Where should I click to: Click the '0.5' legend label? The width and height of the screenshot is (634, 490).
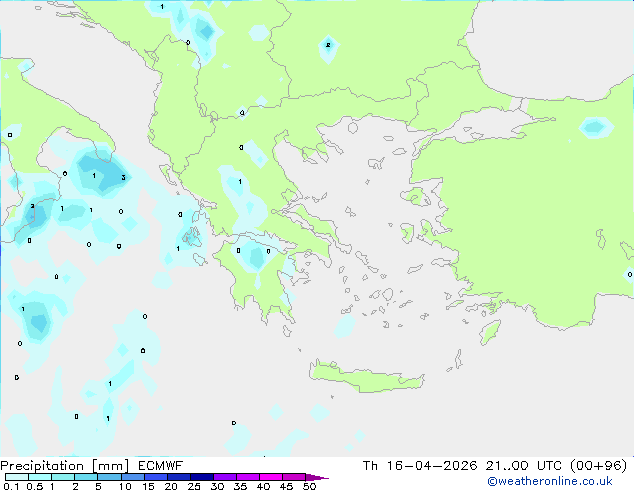tap(35, 486)
